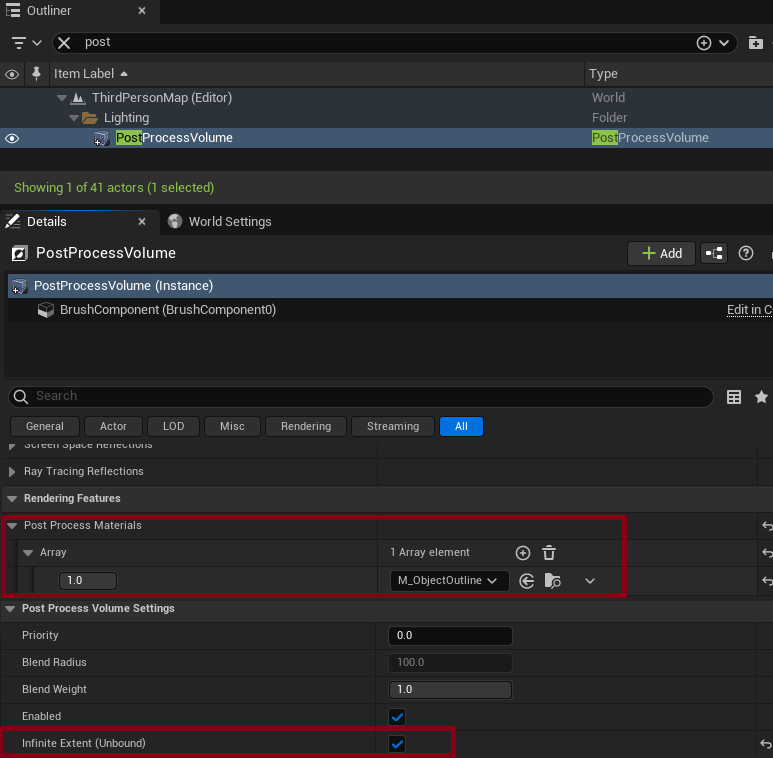Collapse the Rendering Features category
The image size is (773, 758).
coord(12,498)
